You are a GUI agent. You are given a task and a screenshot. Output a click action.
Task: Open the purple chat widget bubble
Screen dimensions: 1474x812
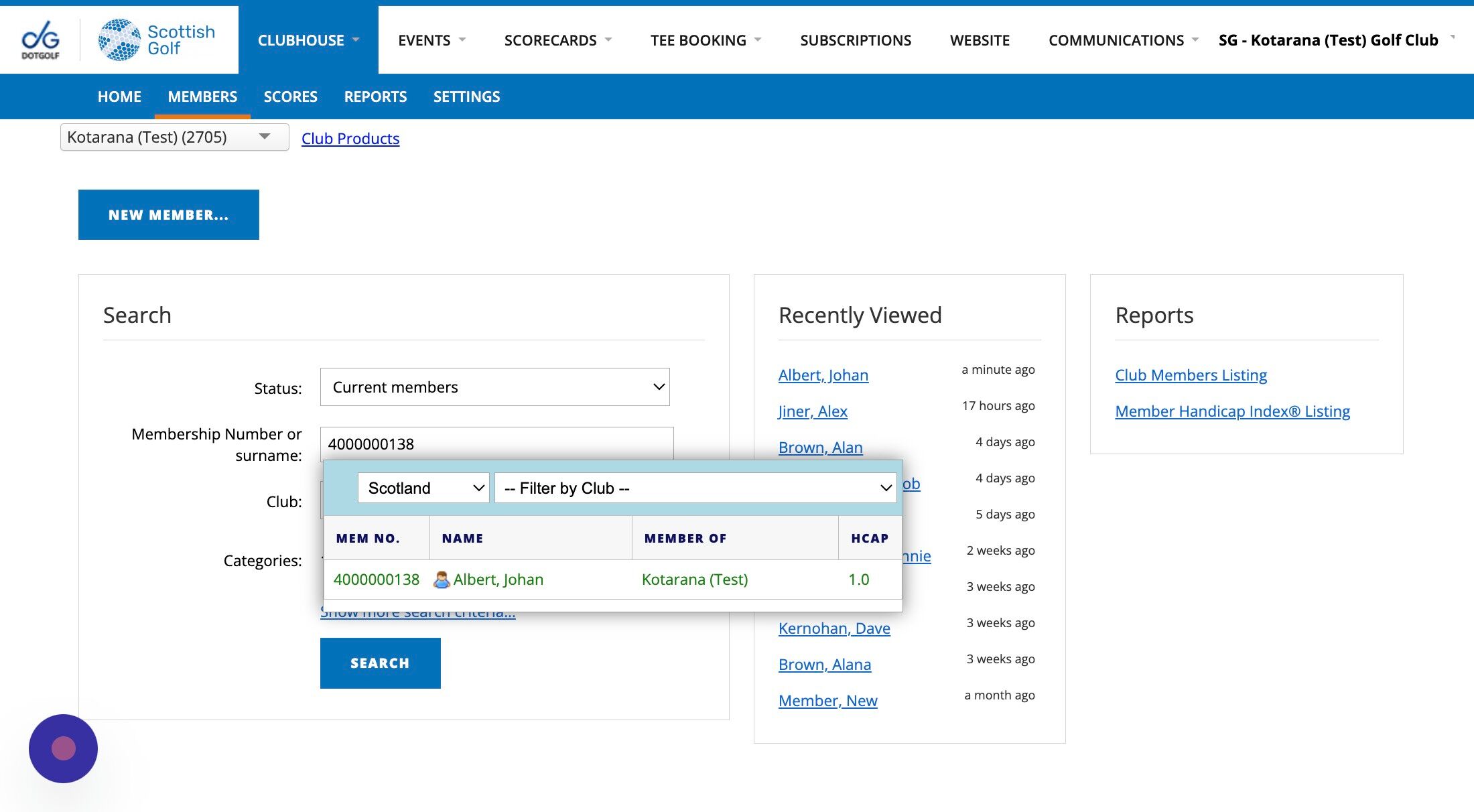(63, 748)
